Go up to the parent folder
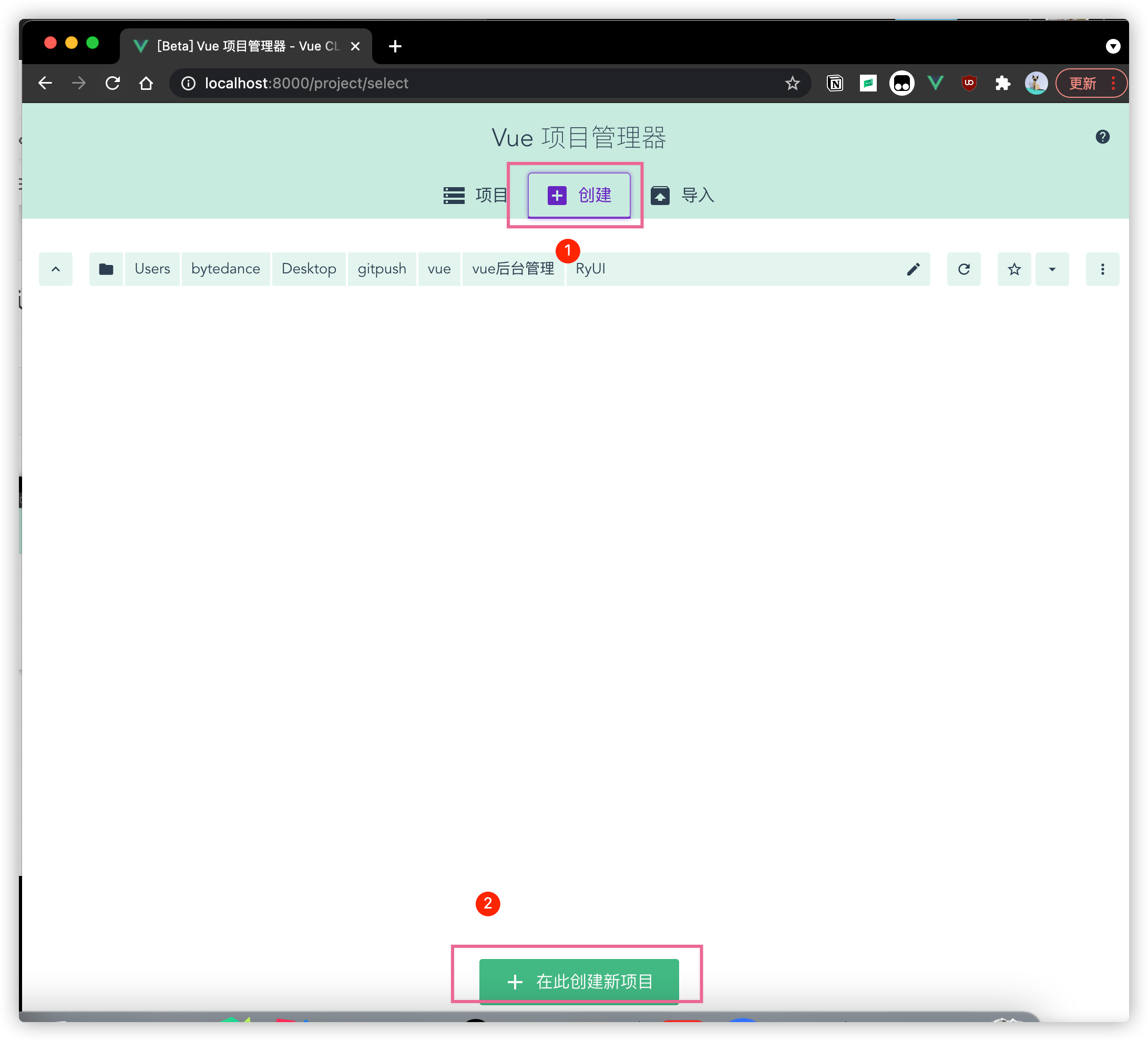The image size is (1148, 1041). (x=56, y=269)
